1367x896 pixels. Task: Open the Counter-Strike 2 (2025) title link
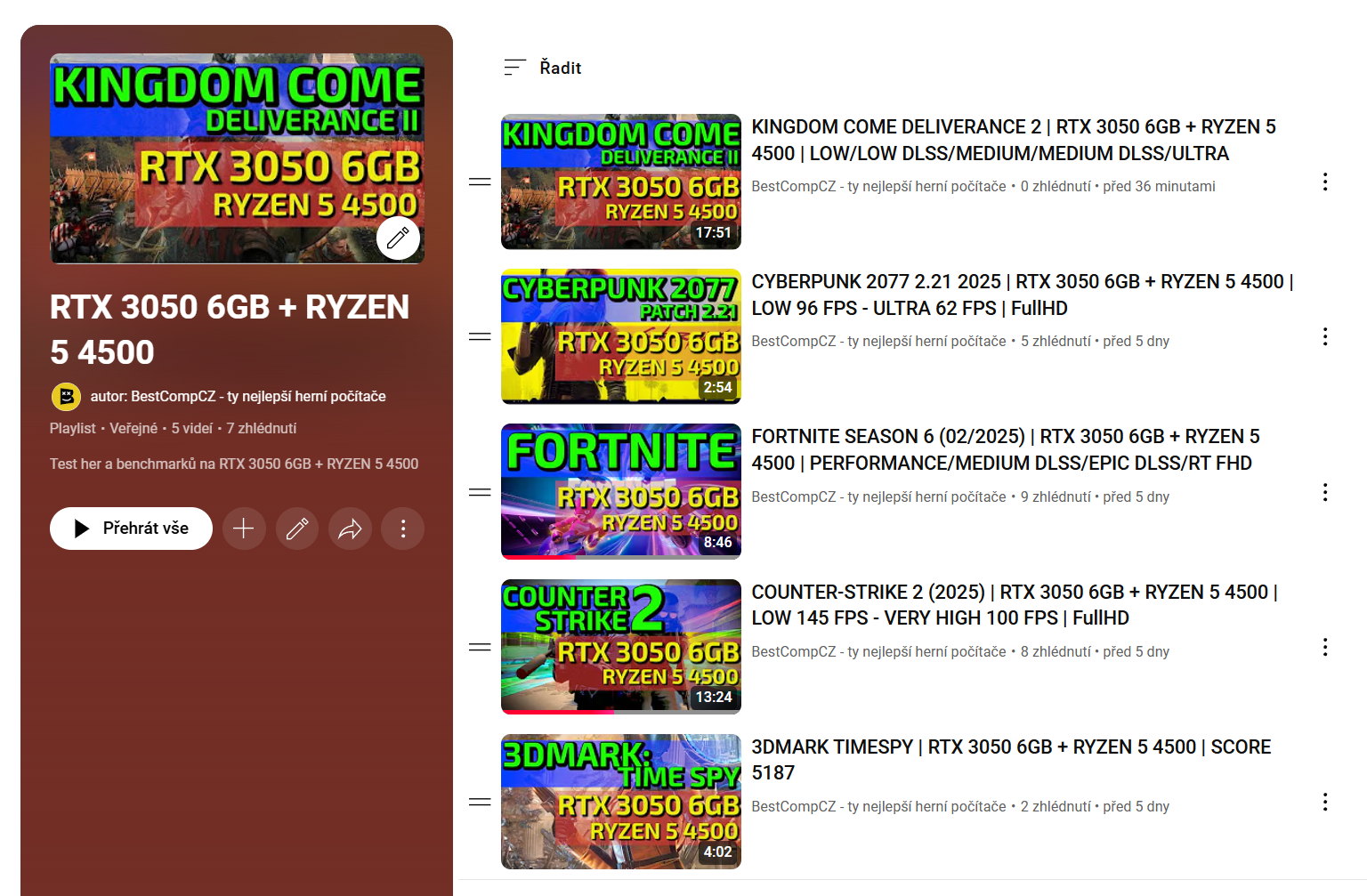click(x=1015, y=605)
